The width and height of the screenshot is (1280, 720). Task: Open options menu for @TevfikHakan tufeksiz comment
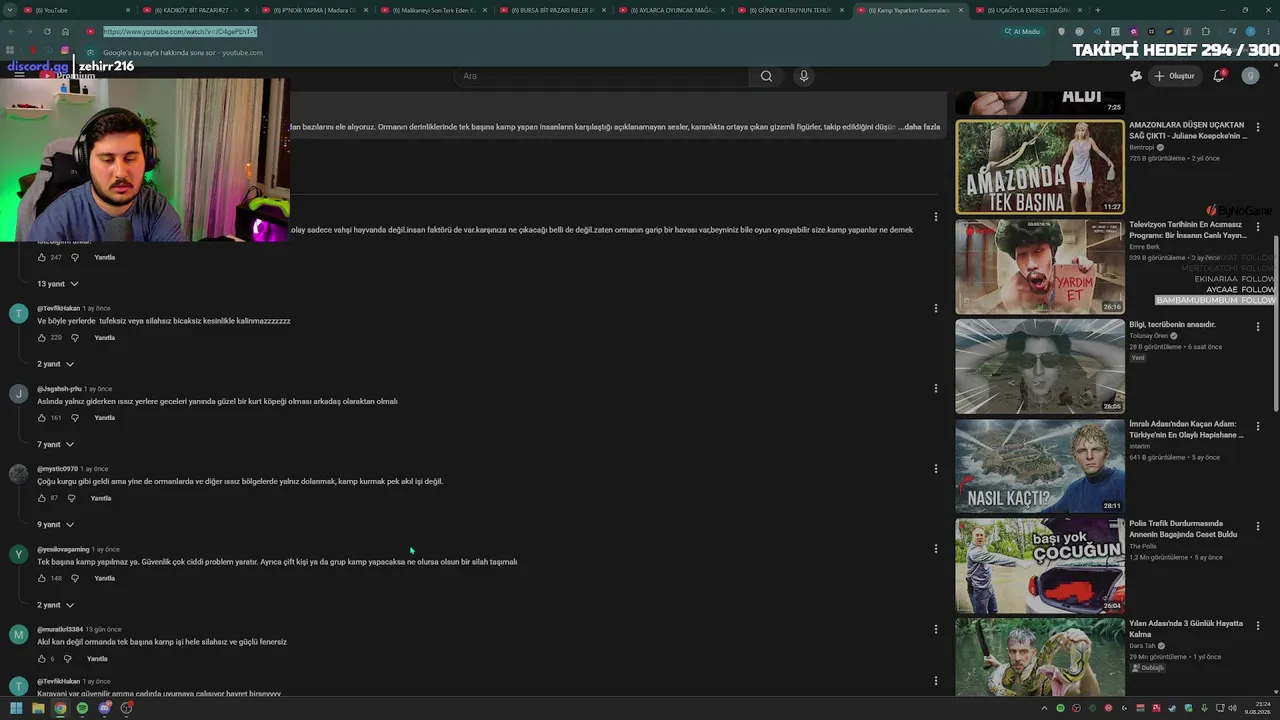coord(936,308)
